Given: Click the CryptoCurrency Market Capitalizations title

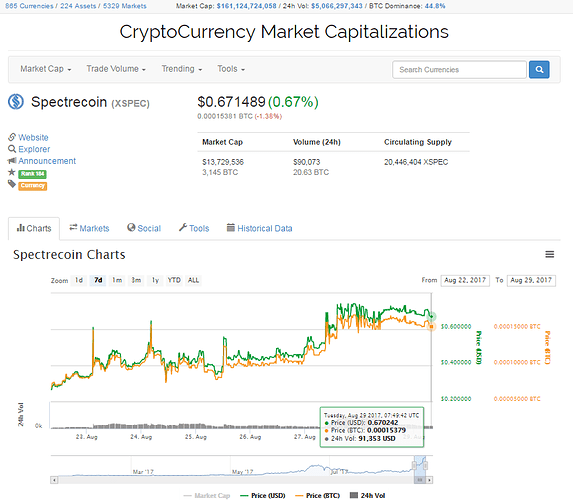Looking at the screenshot, I should (284, 32).
